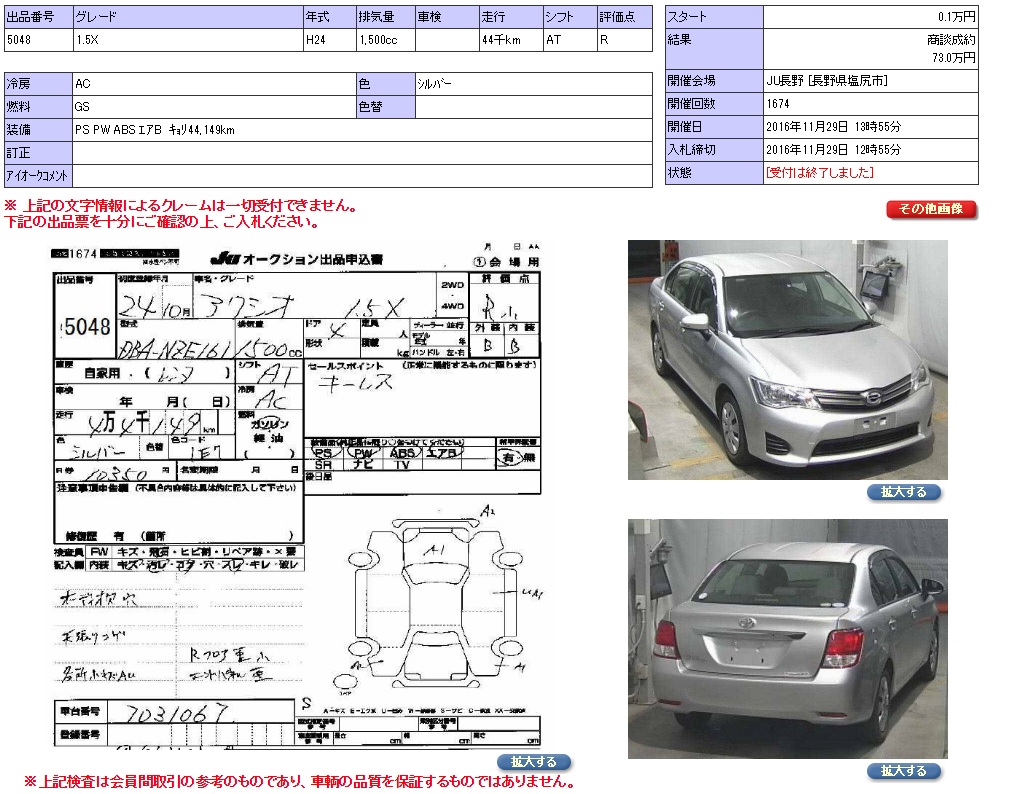Viewport: 1013px width, 794px height.
Task: Click the red 受付は終了しました status text
Action: click(819, 173)
